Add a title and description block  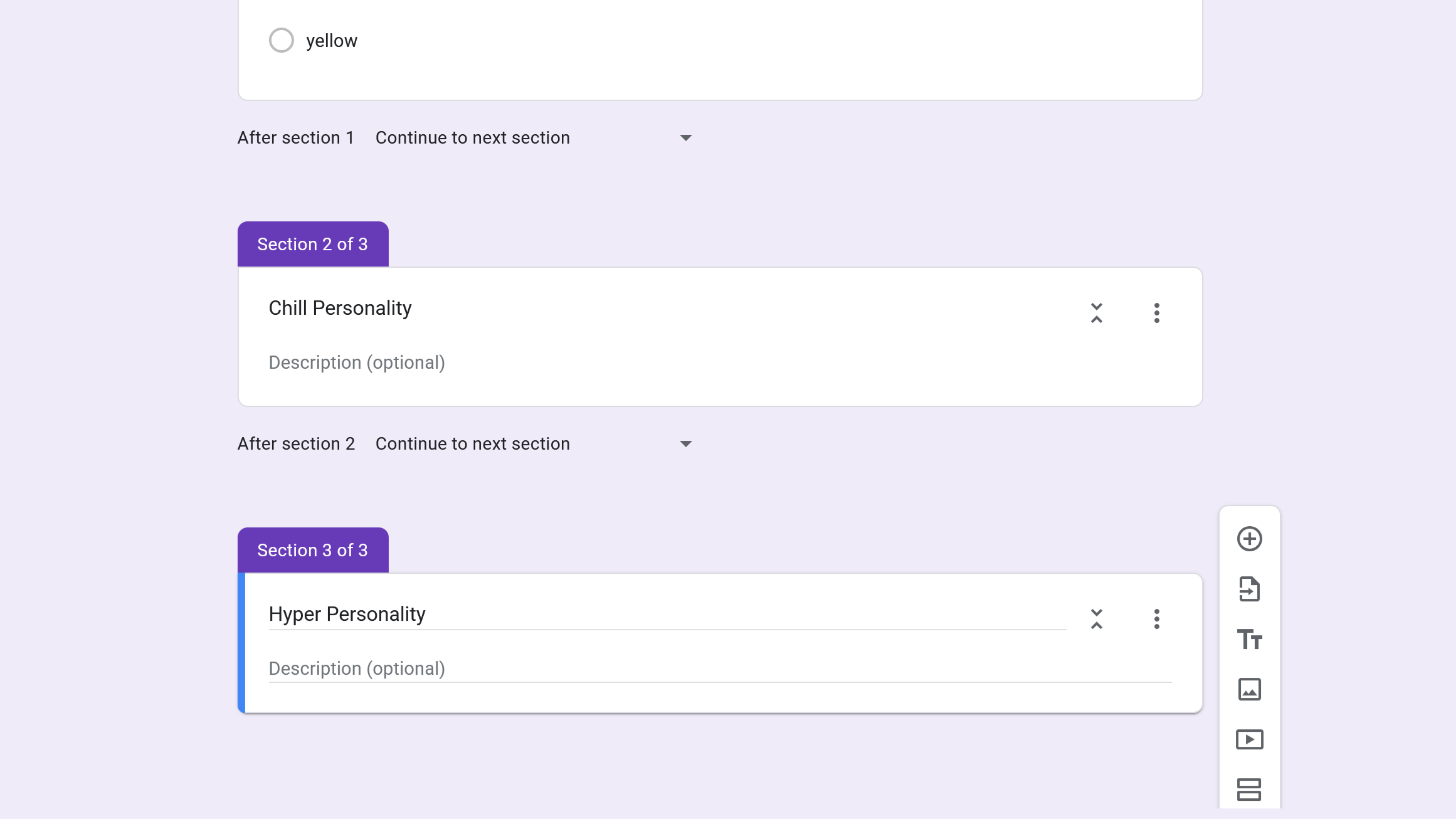[1249, 639]
